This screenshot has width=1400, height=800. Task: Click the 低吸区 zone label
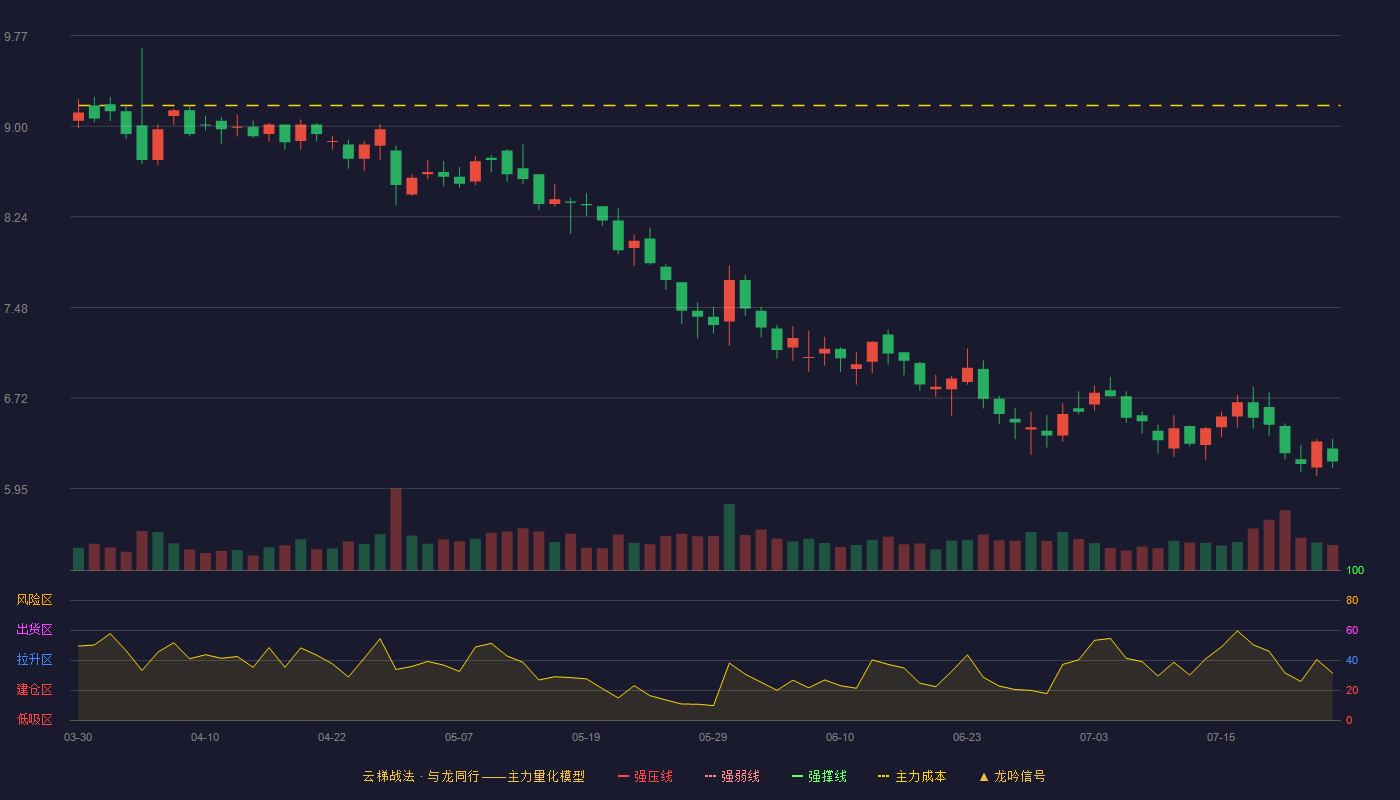[x=34, y=719]
